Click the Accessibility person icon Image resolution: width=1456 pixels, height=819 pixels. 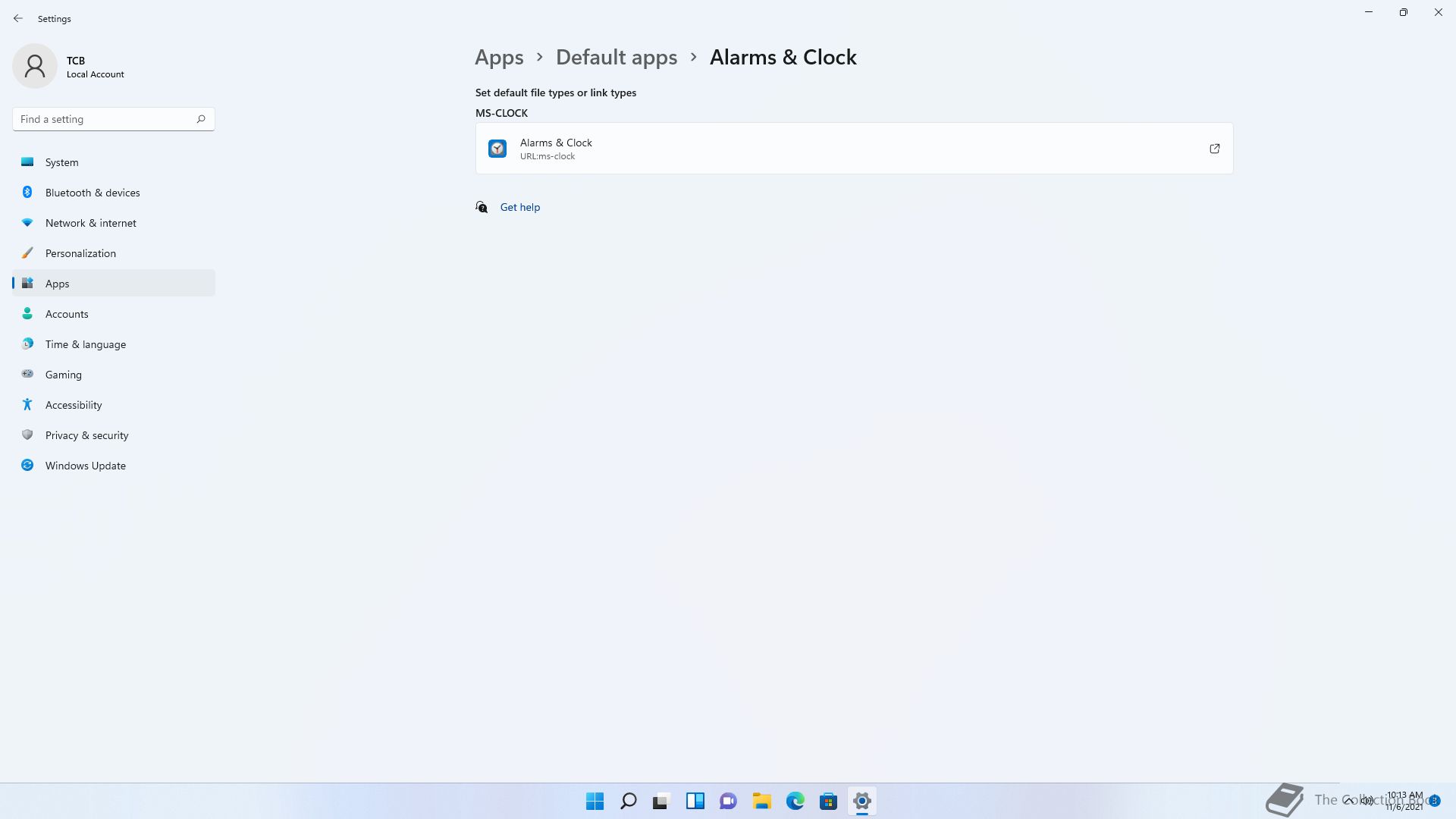click(x=27, y=404)
